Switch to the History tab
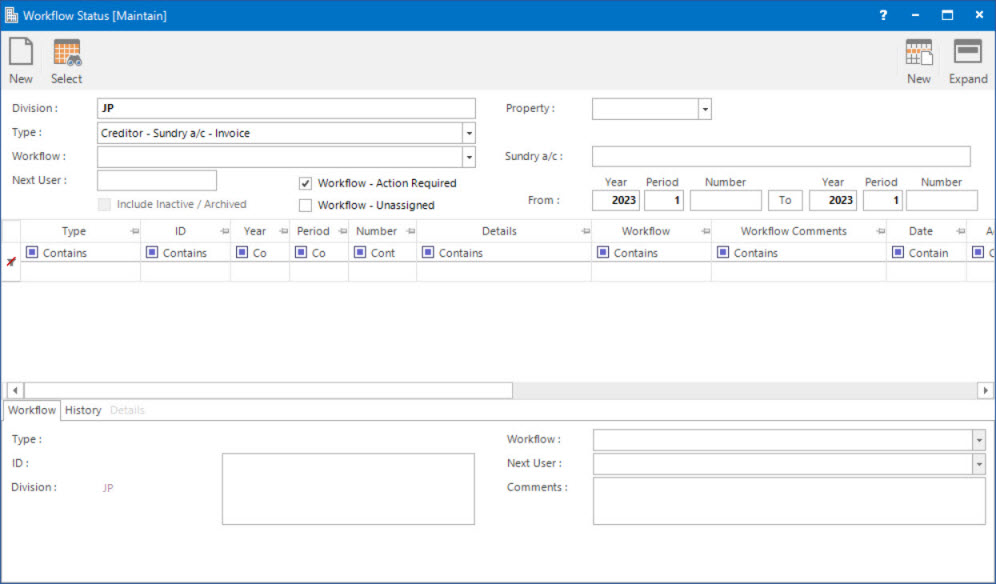The height and width of the screenshot is (584, 996). (83, 410)
